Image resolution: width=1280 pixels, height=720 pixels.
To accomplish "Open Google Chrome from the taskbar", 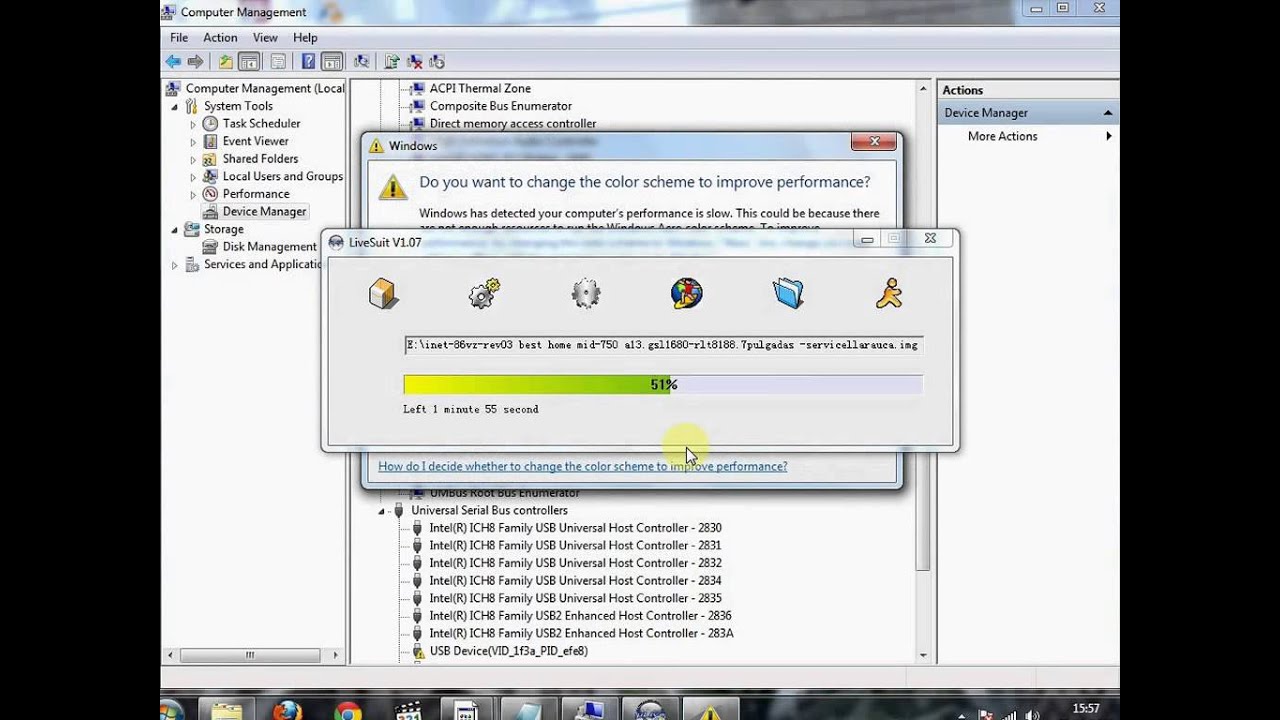I will (x=348, y=712).
